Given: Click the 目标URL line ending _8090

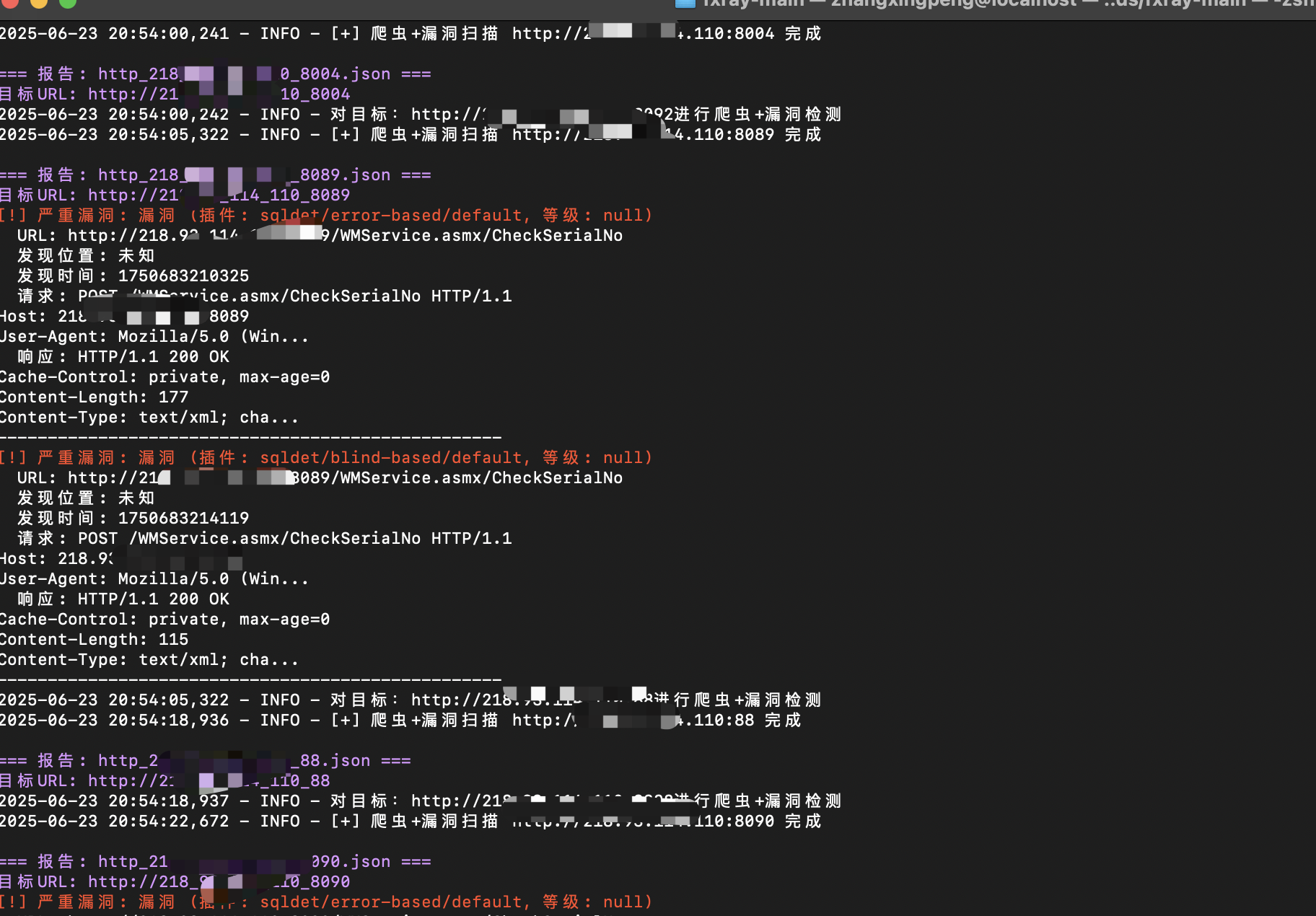Looking at the screenshot, I should coord(175,882).
